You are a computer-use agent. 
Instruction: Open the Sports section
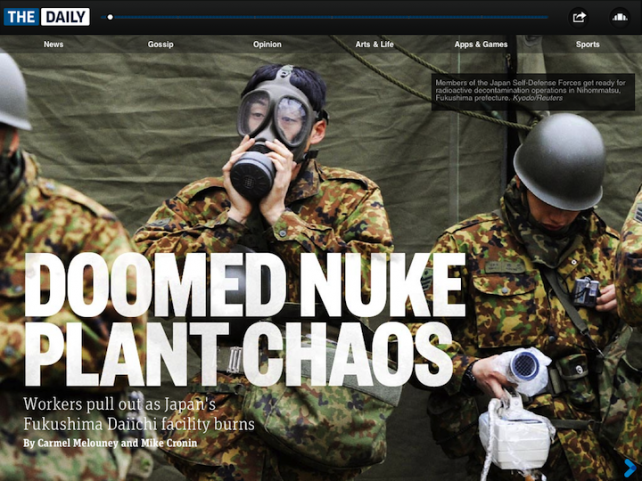pyautogui.click(x=588, y=44)
